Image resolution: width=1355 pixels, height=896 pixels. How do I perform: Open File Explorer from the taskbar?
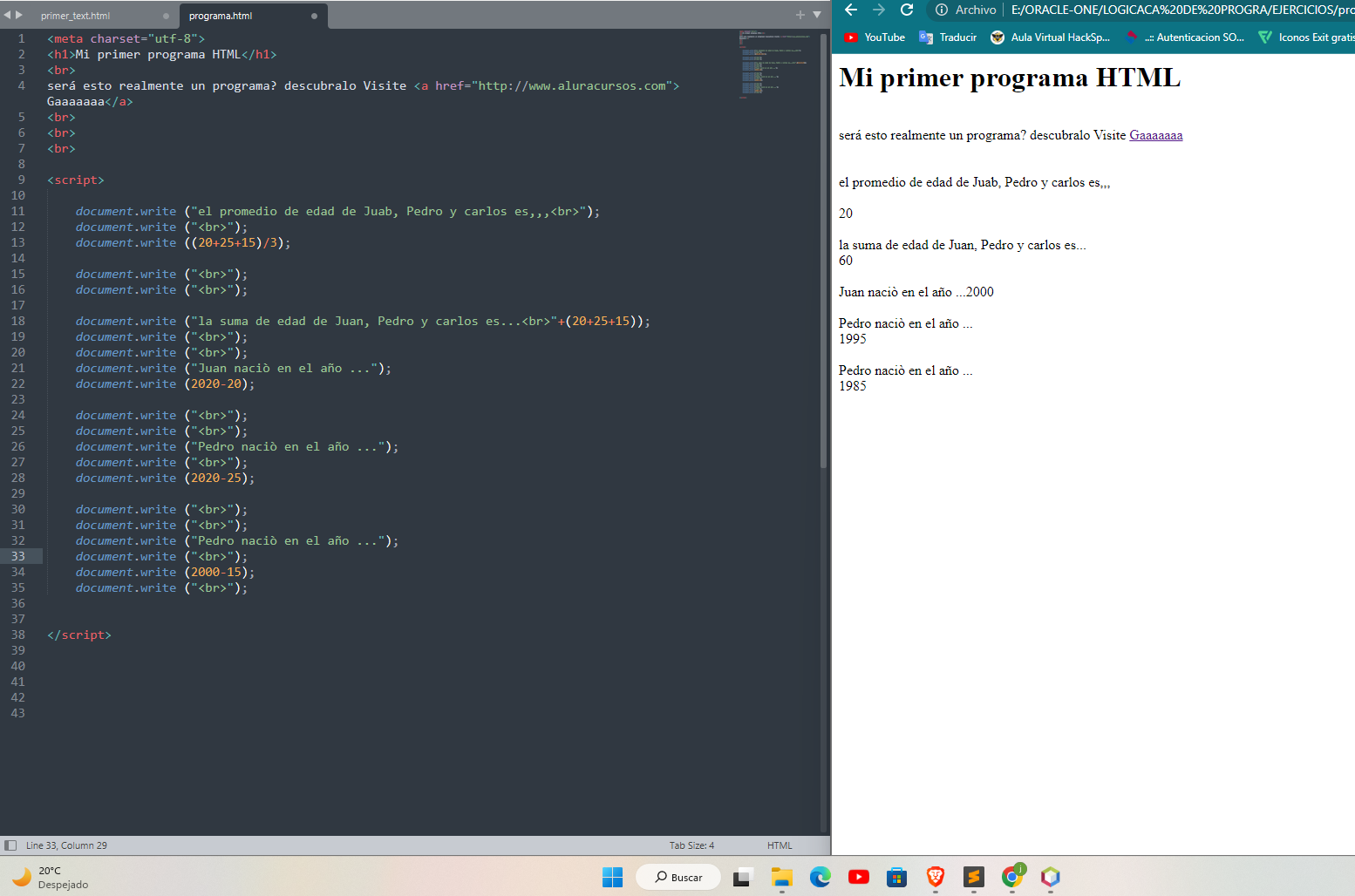(x=782, y=877)
